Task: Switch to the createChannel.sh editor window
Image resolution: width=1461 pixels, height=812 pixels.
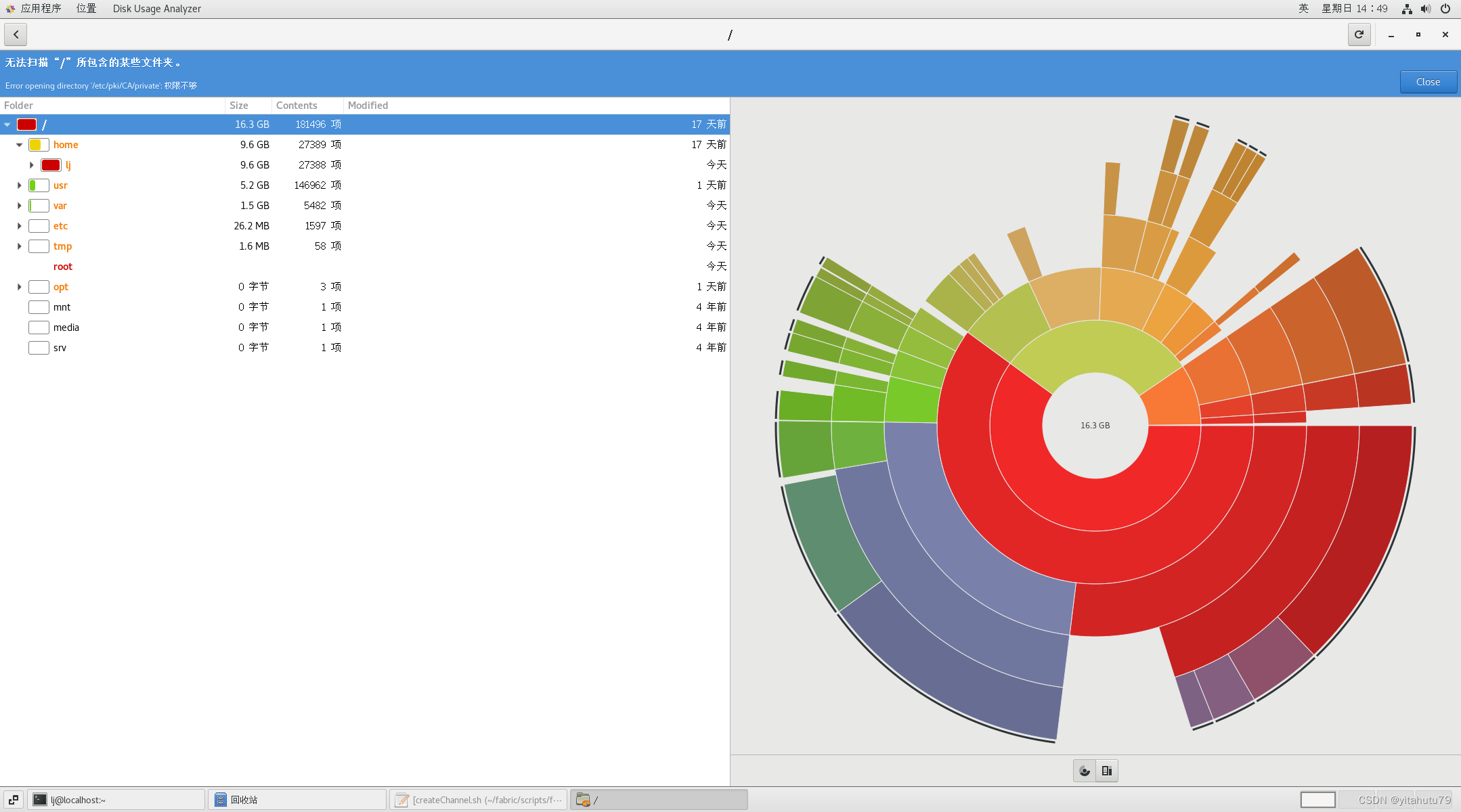Action: [479, 800]
